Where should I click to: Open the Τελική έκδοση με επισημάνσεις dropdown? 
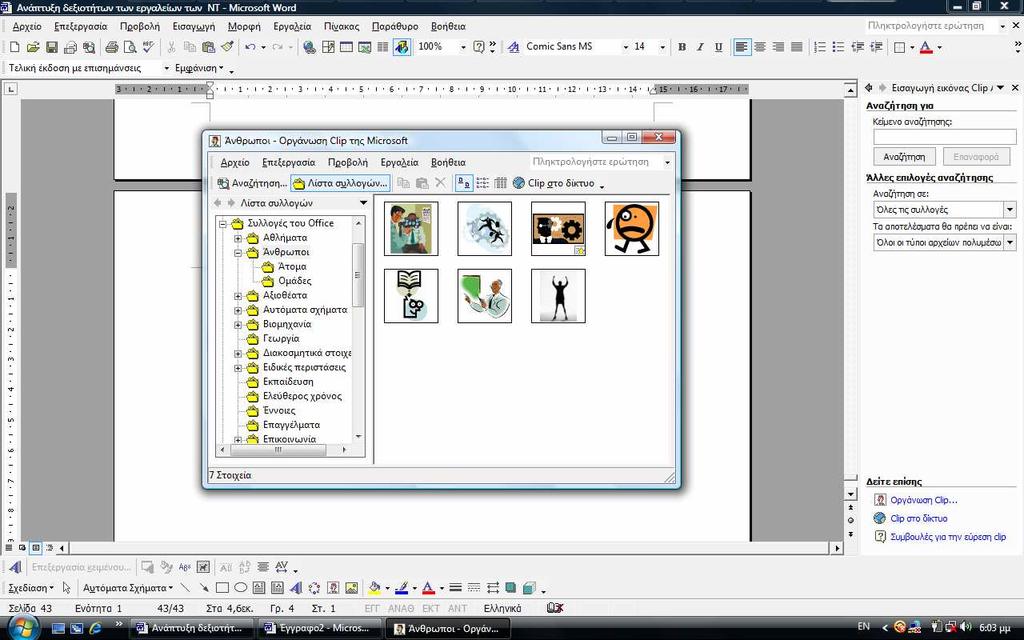tap(167, 68)
